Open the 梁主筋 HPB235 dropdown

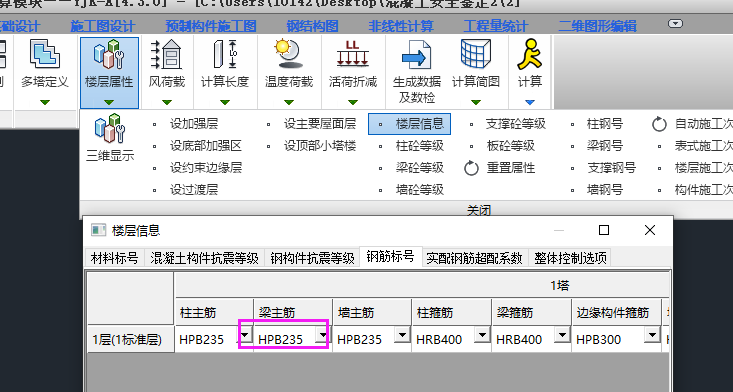323,335
